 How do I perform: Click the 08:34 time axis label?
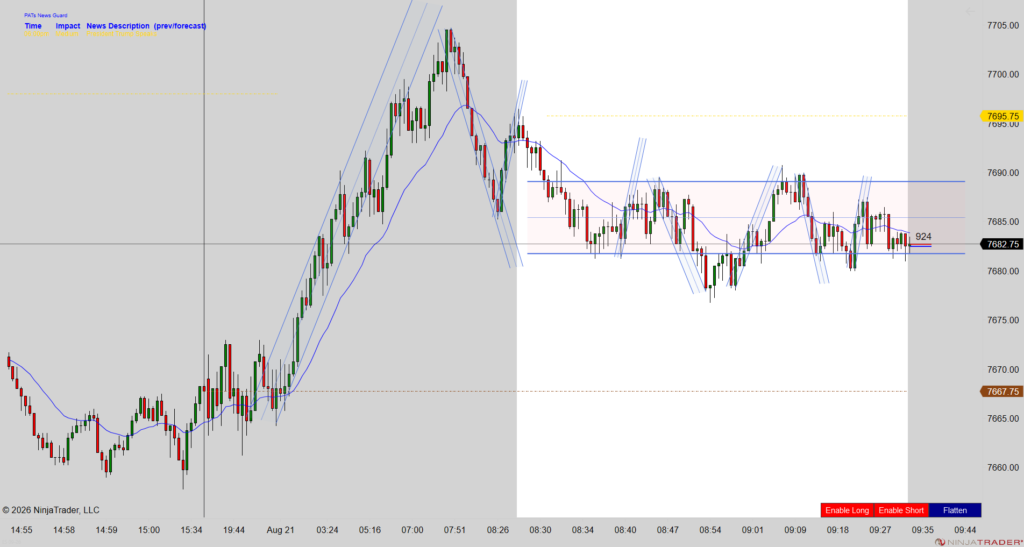(583, 529)
